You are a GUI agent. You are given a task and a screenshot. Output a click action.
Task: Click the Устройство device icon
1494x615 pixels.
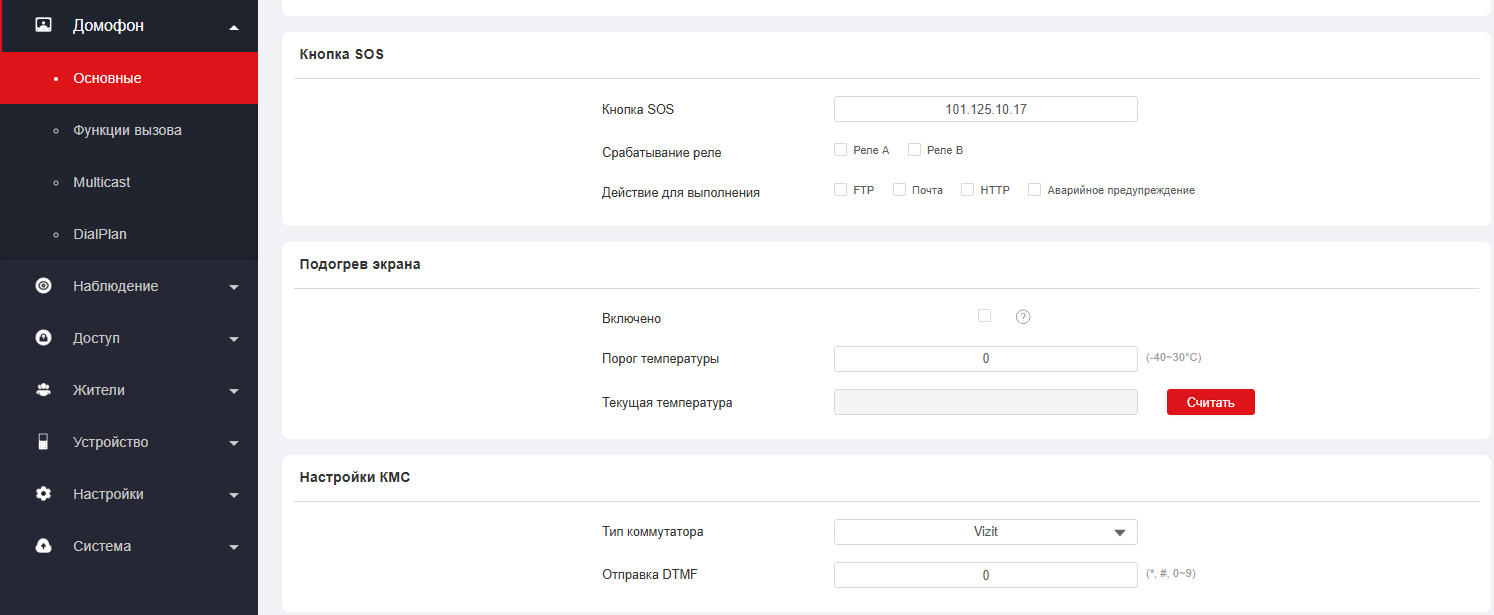coord(43,442)
